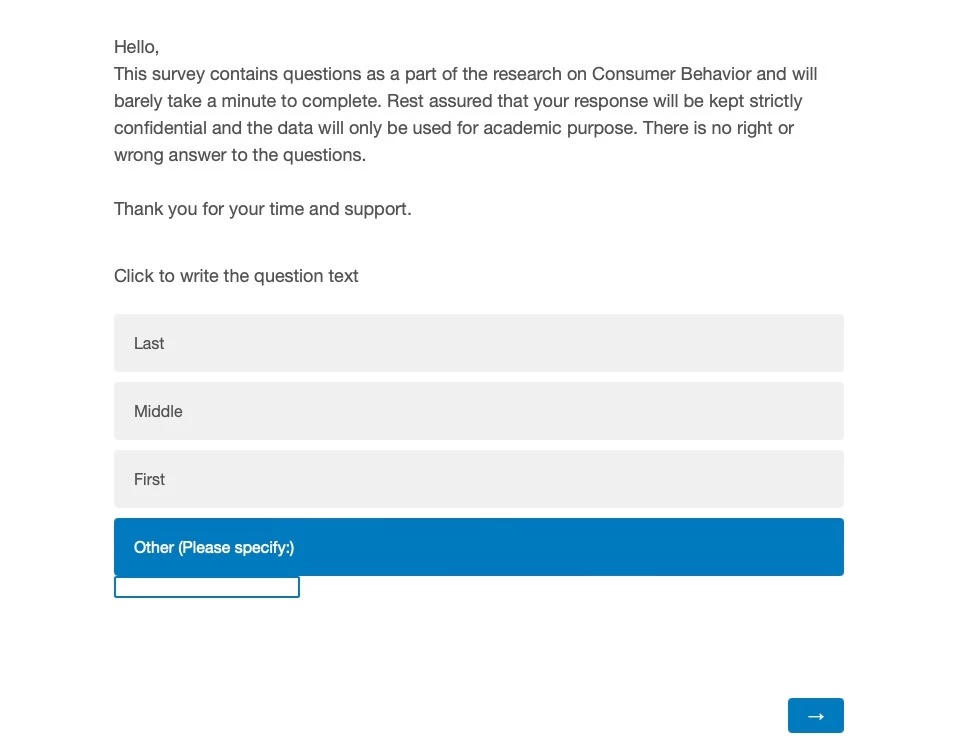Click the word "First" label text
The height and width of the screenshot is (748, 978).
pyautogui.click(x=150, y=480)
